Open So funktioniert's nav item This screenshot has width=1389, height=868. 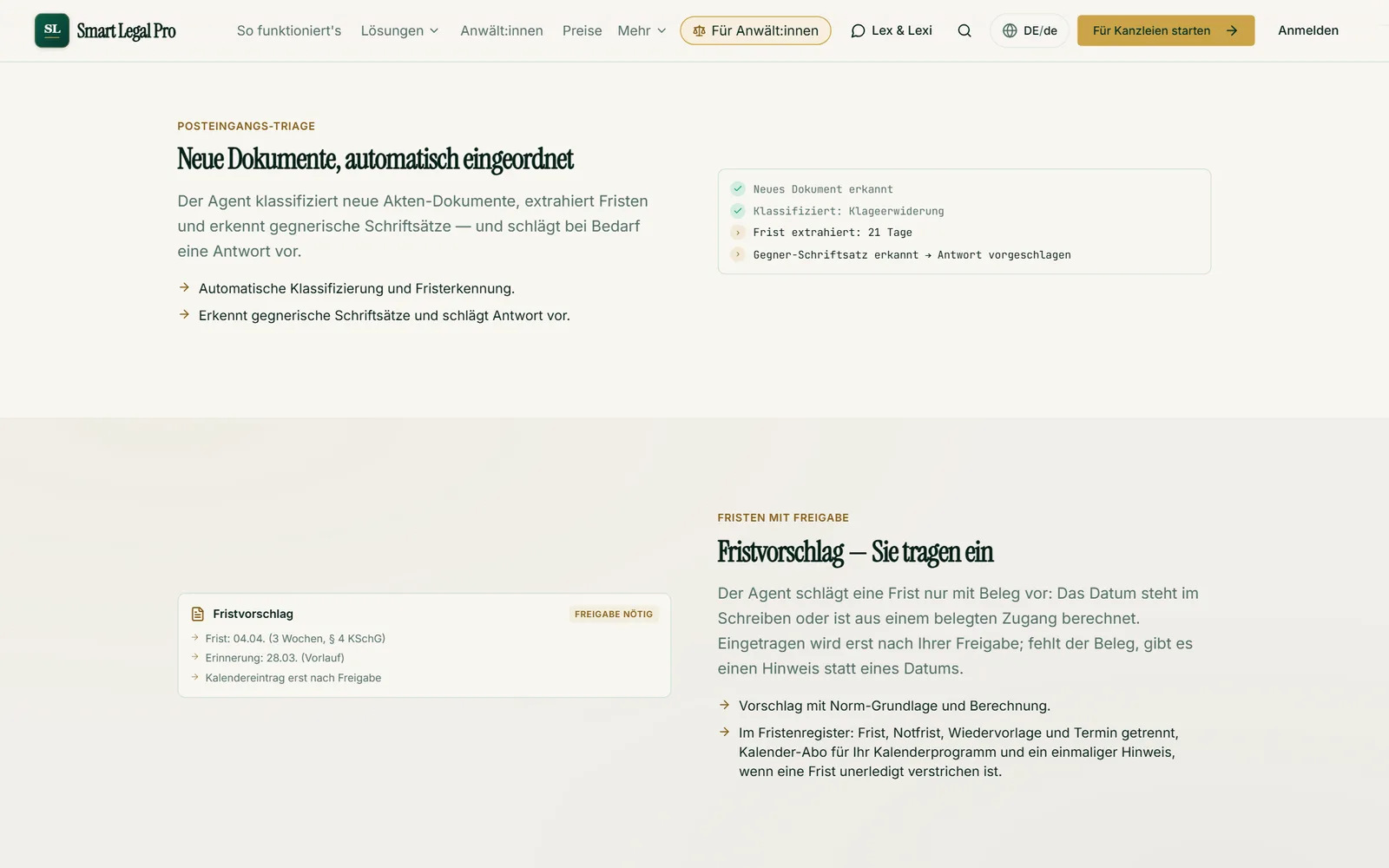(289, 30)
